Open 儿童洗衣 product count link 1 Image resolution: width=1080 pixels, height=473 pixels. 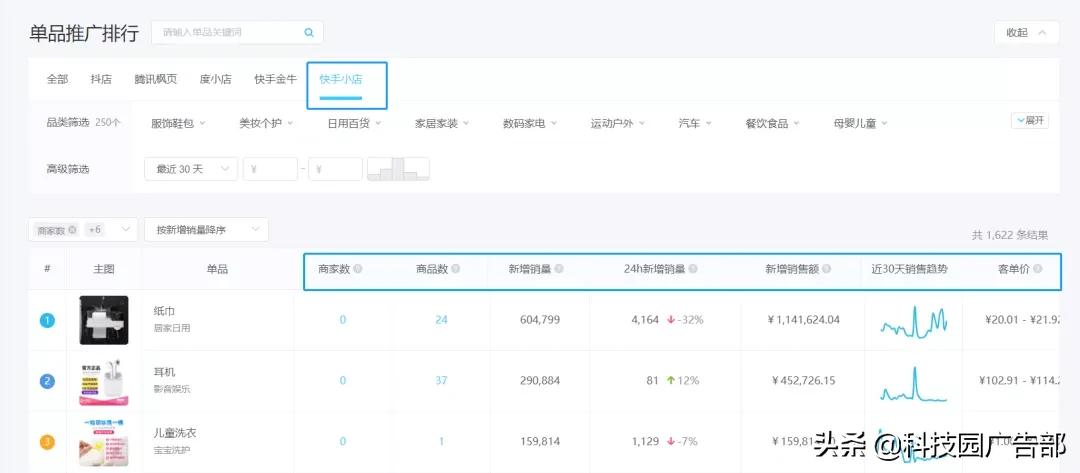pos(442,441)
